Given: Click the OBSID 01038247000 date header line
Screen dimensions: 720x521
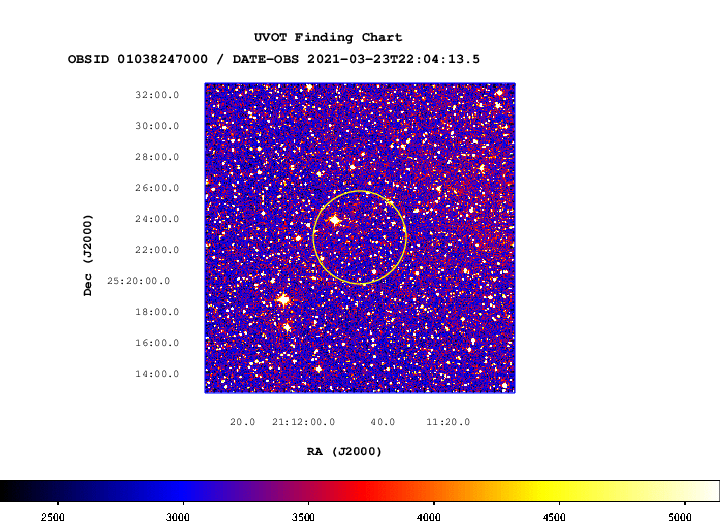Looking at the screenshot, I should pos(274,59).
